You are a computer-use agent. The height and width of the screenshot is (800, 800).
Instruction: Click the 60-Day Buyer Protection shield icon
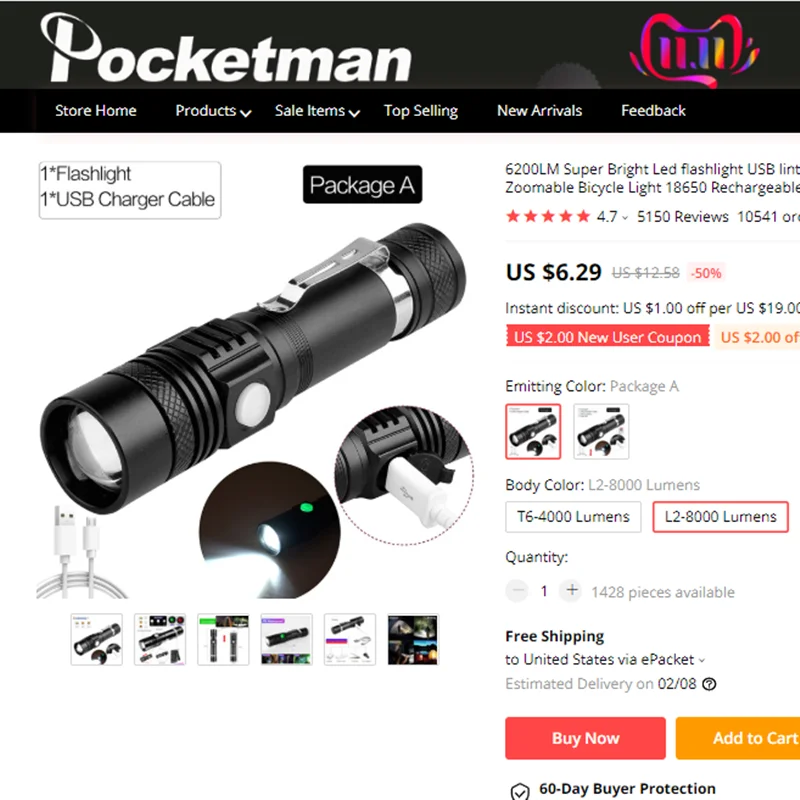520,791
